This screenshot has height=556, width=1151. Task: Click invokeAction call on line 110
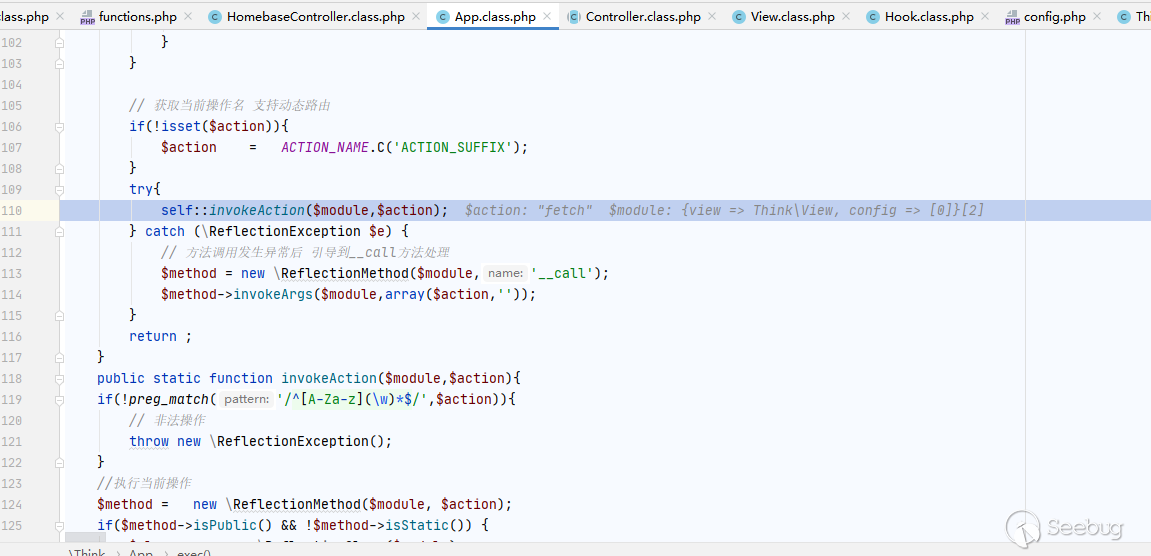pyautogui.click(x=257, y=211)
